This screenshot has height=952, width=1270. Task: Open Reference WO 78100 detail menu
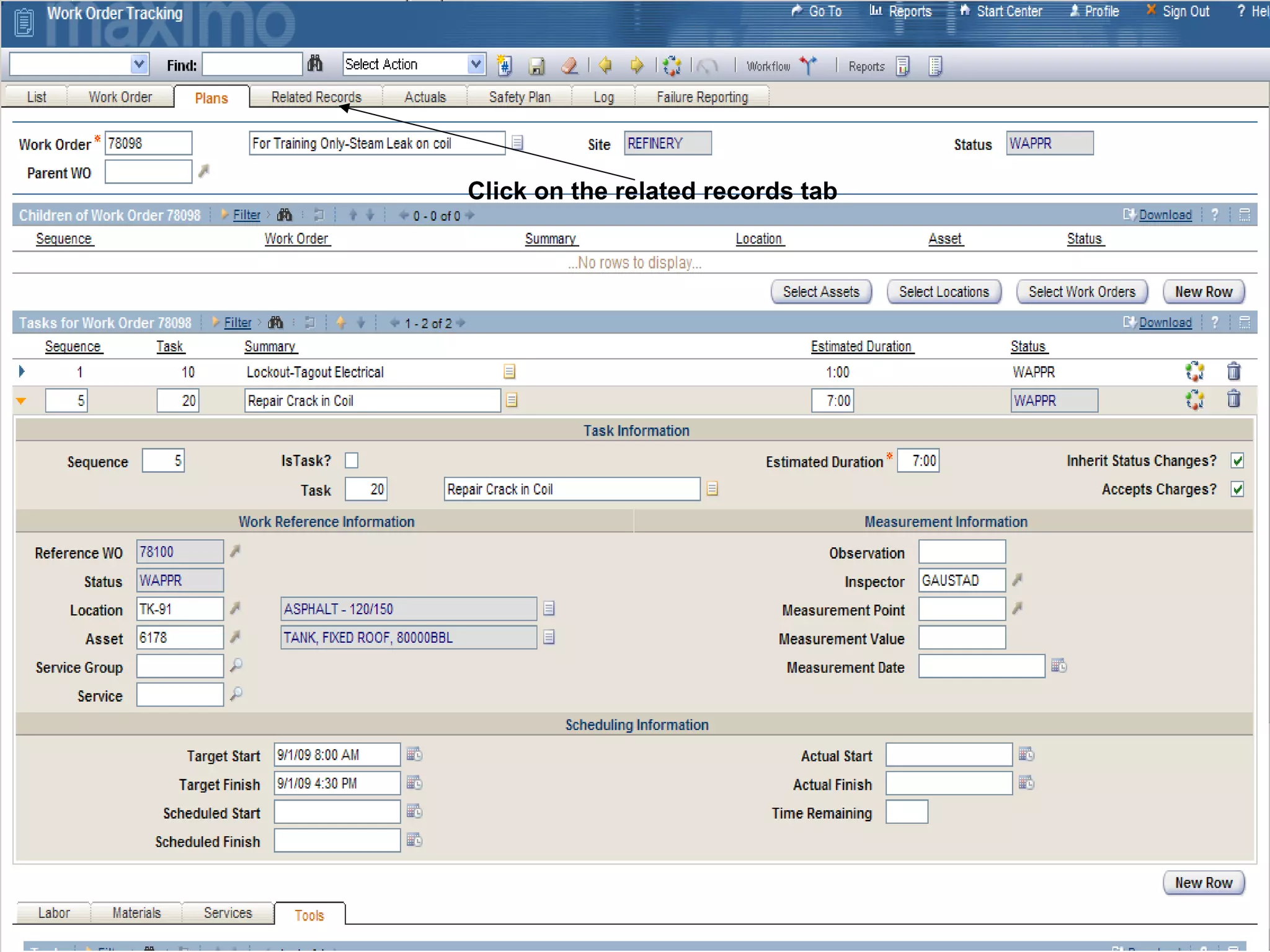tap(236, 550)
